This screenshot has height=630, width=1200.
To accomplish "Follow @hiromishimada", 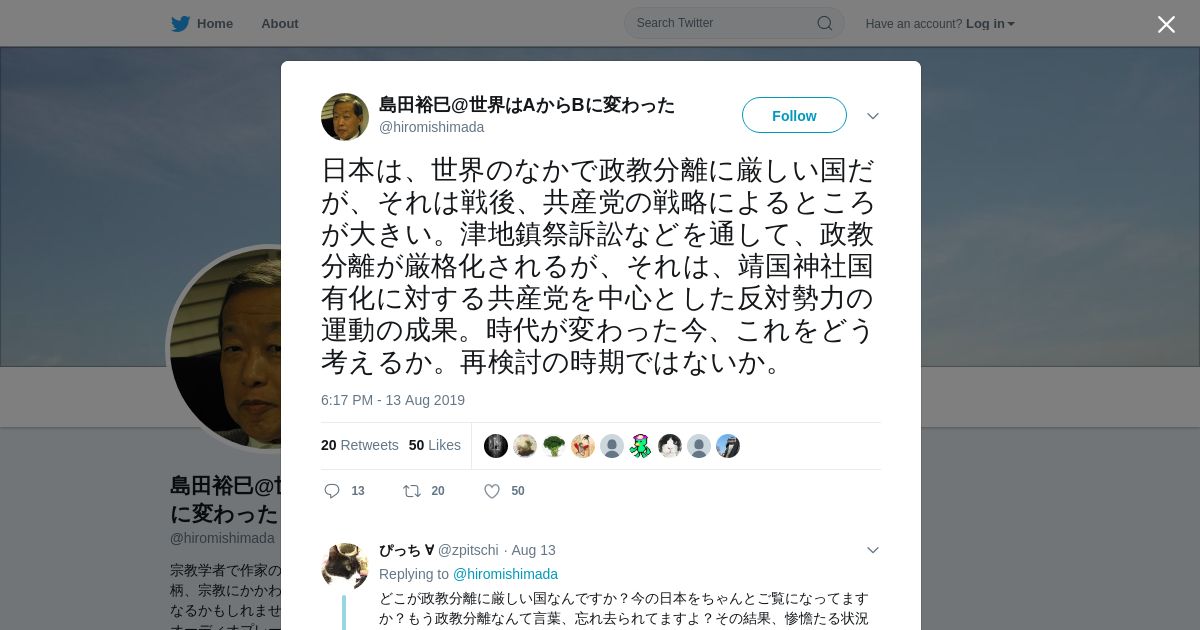I will tap(794, 115).
